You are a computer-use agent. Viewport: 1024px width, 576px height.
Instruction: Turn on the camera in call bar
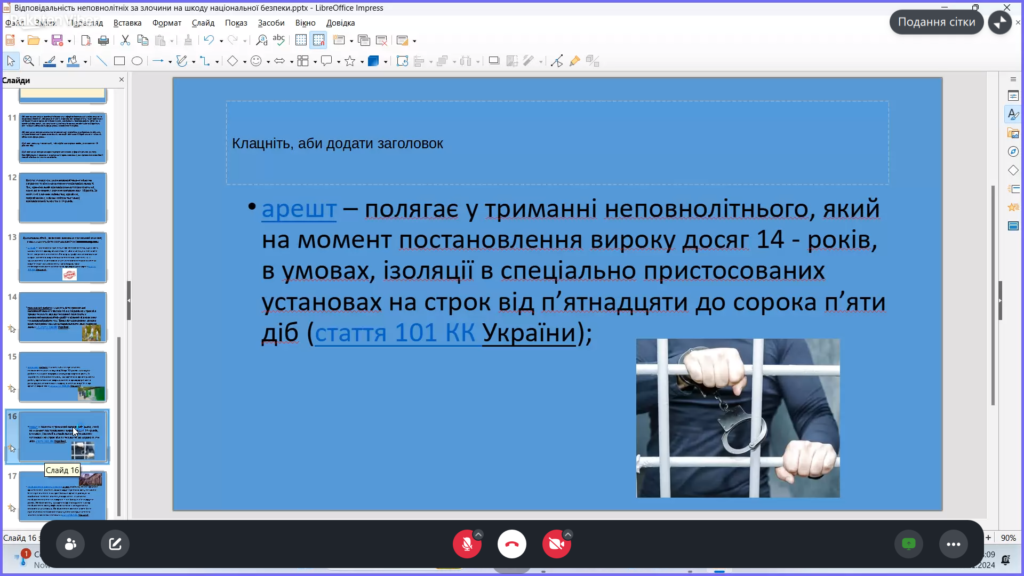click(x=555, y=543)
